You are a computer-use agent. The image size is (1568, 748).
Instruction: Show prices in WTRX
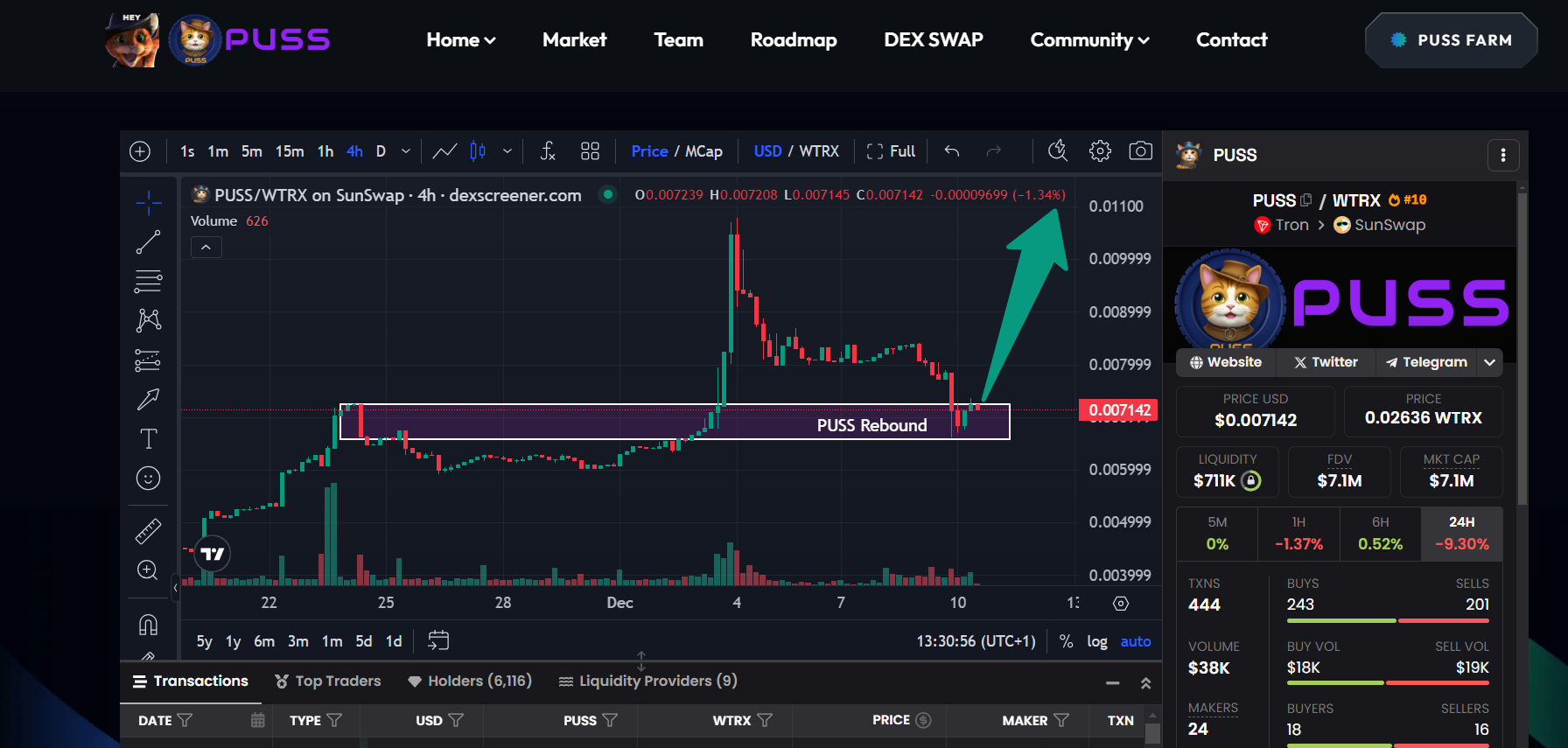819,151
